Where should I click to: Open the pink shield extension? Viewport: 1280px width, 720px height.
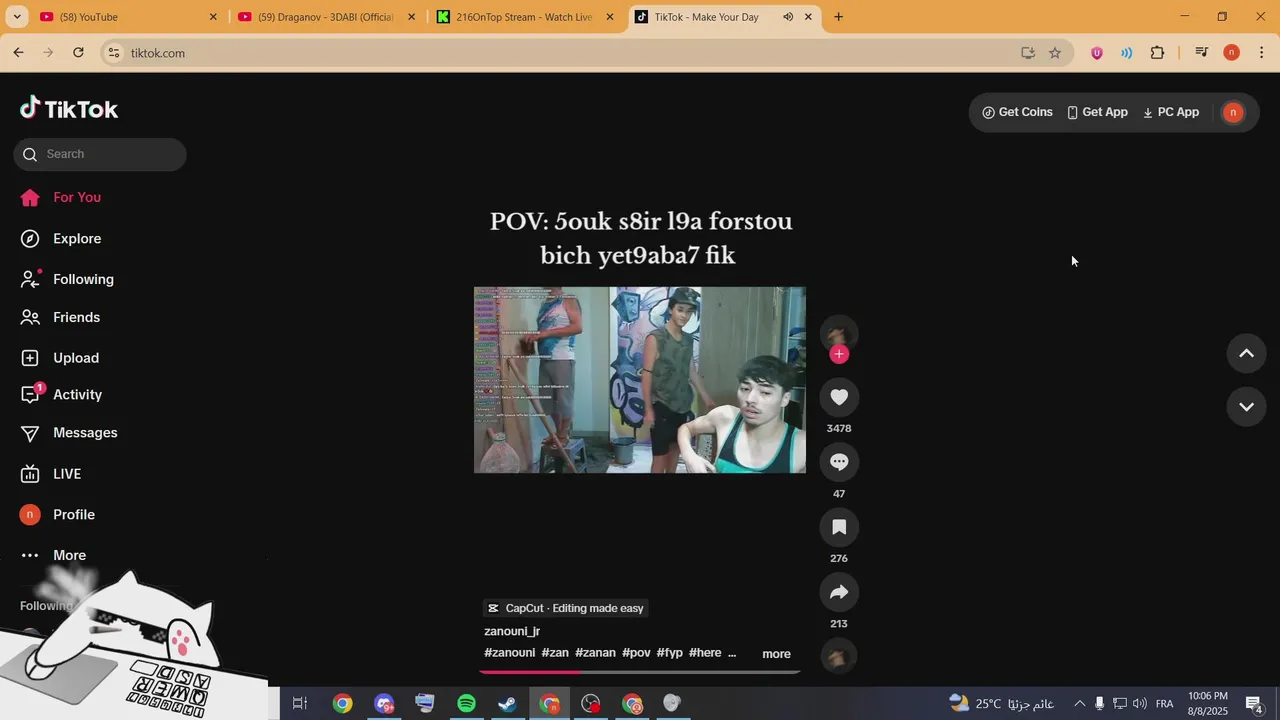1097,53
